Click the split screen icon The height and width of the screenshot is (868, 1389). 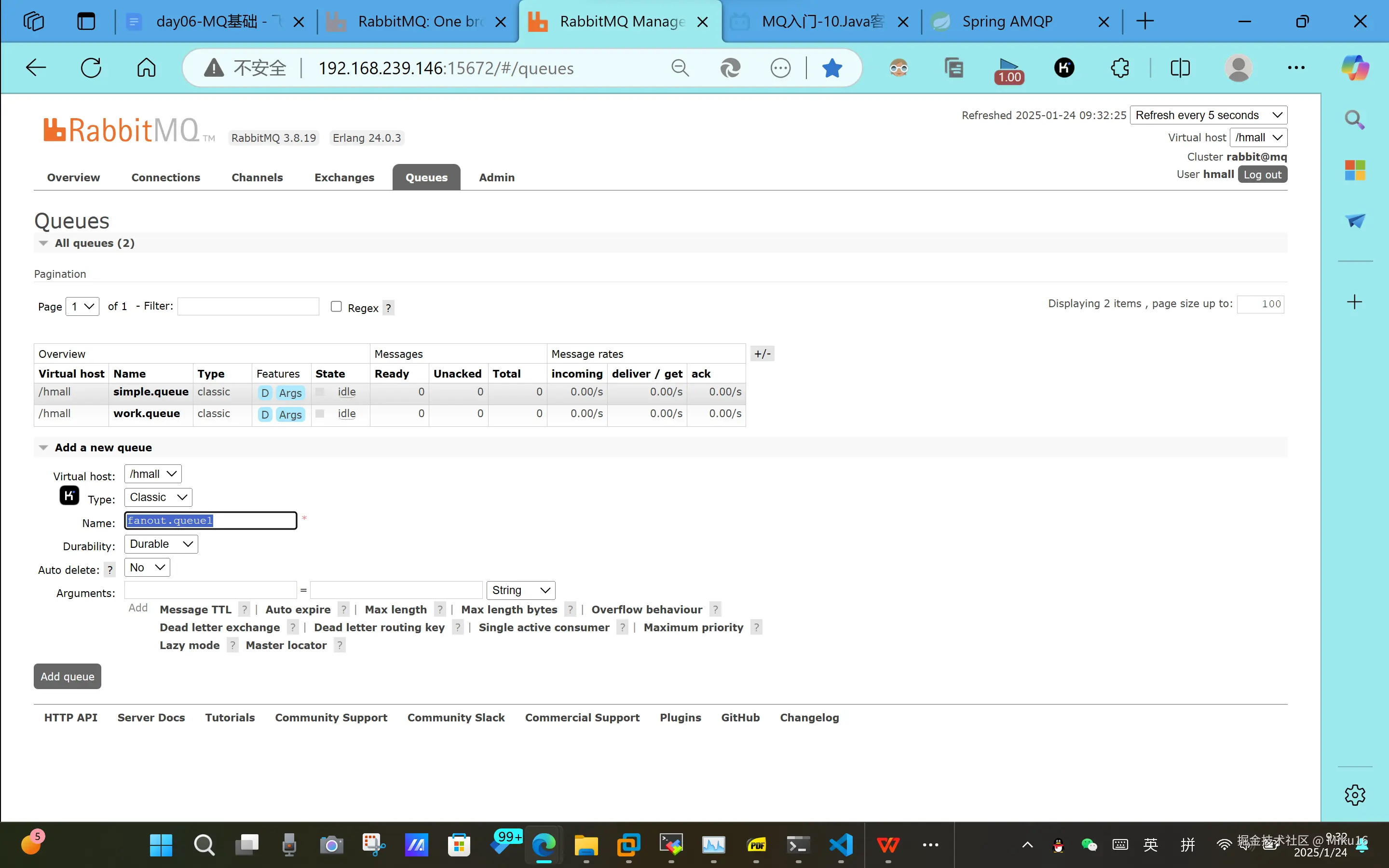tap(1180, 68)
